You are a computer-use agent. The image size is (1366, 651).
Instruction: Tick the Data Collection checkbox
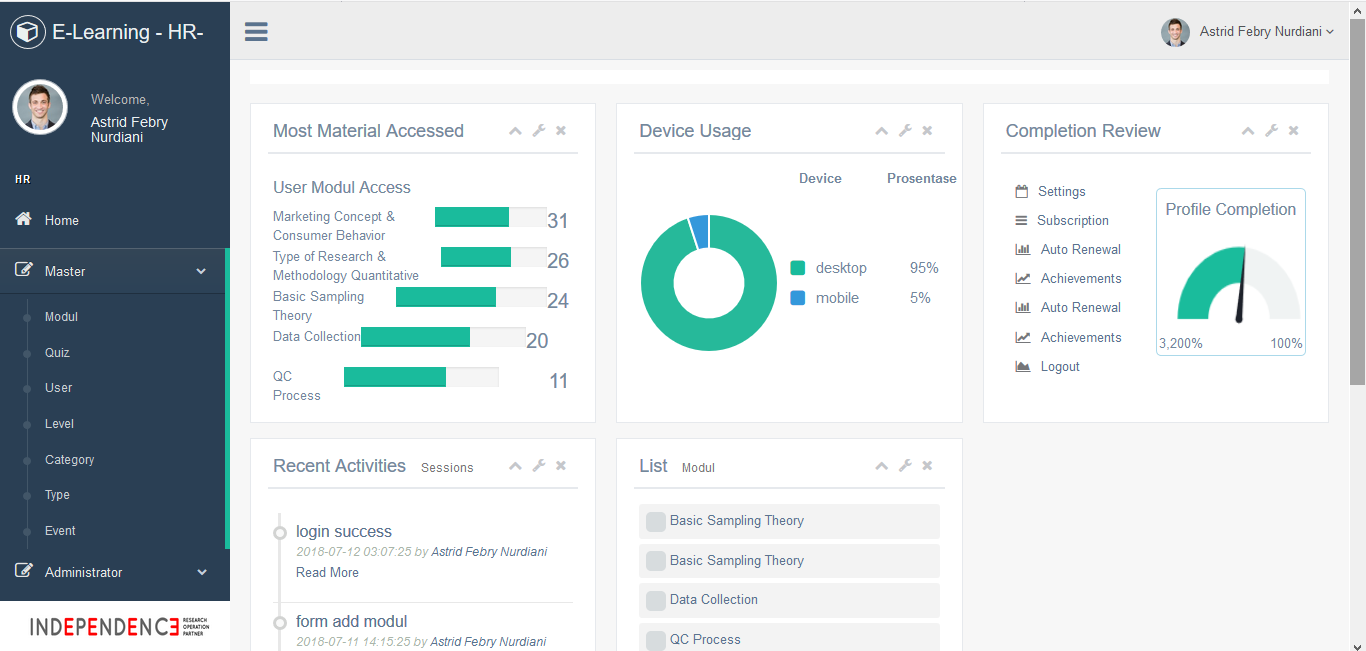[655, 600]
